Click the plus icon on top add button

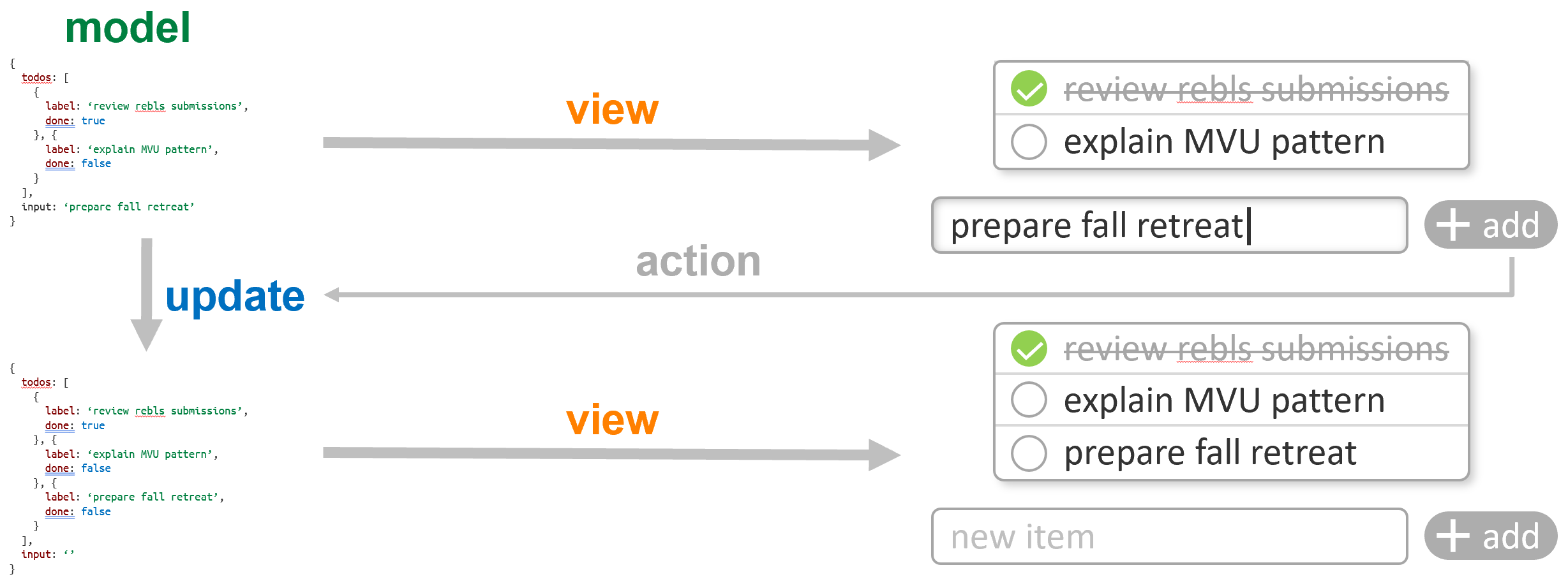[x=1452, y=224]
